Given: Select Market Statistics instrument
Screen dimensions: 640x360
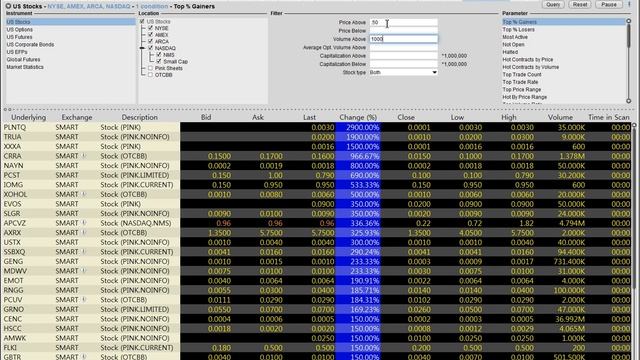Looking at the screenshot, I should pos(25,67).
